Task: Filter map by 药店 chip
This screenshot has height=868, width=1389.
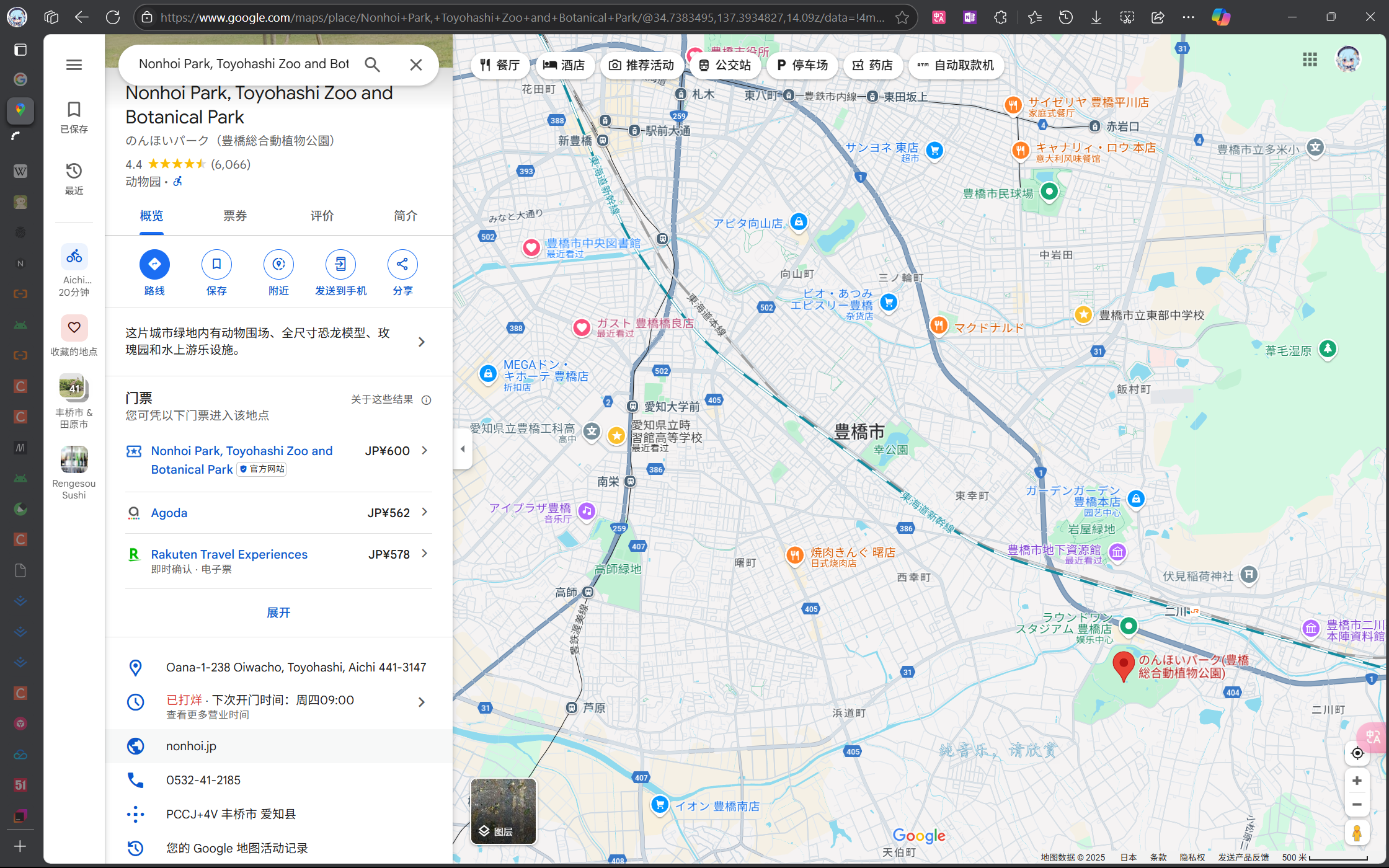Action: point(872,65)
